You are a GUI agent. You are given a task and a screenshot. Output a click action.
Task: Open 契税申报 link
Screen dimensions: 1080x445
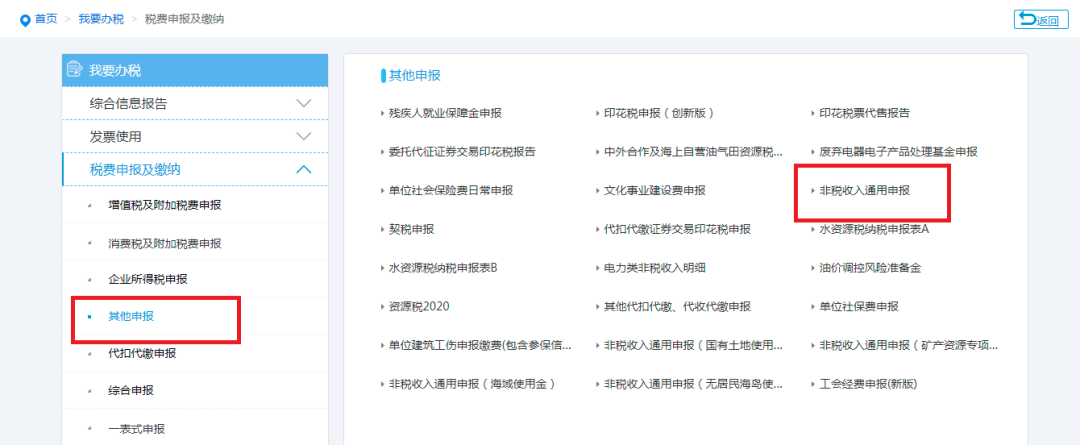411,229
